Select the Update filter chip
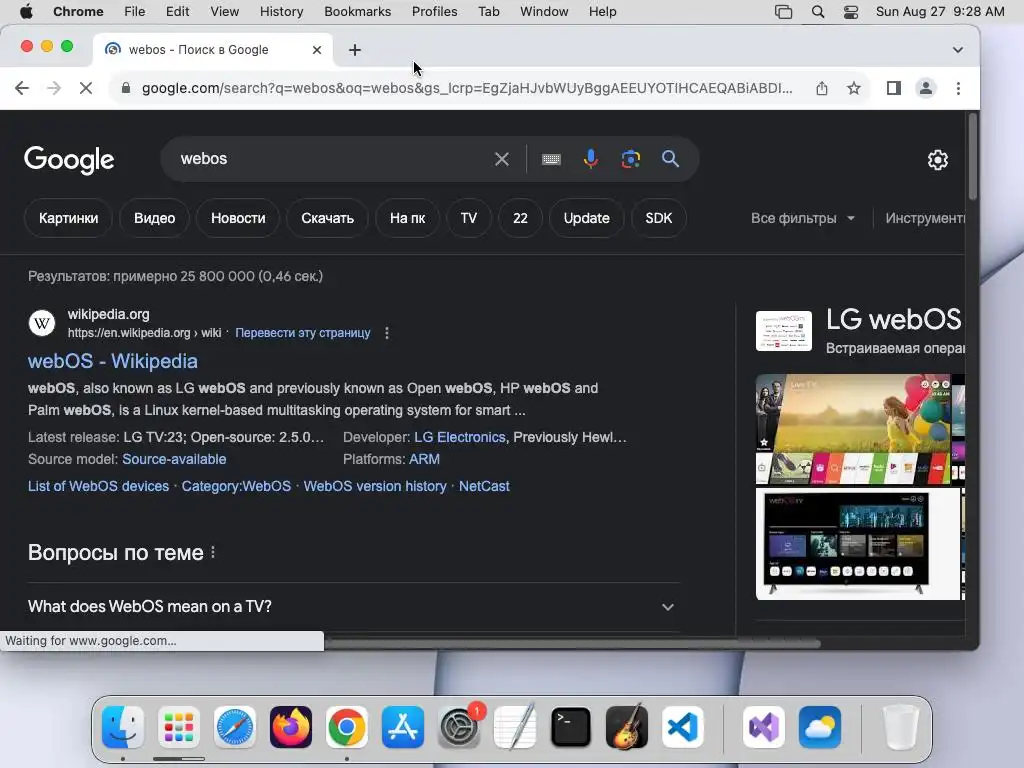This screenshot has width=1024, height=768. [x=586, y=218]
